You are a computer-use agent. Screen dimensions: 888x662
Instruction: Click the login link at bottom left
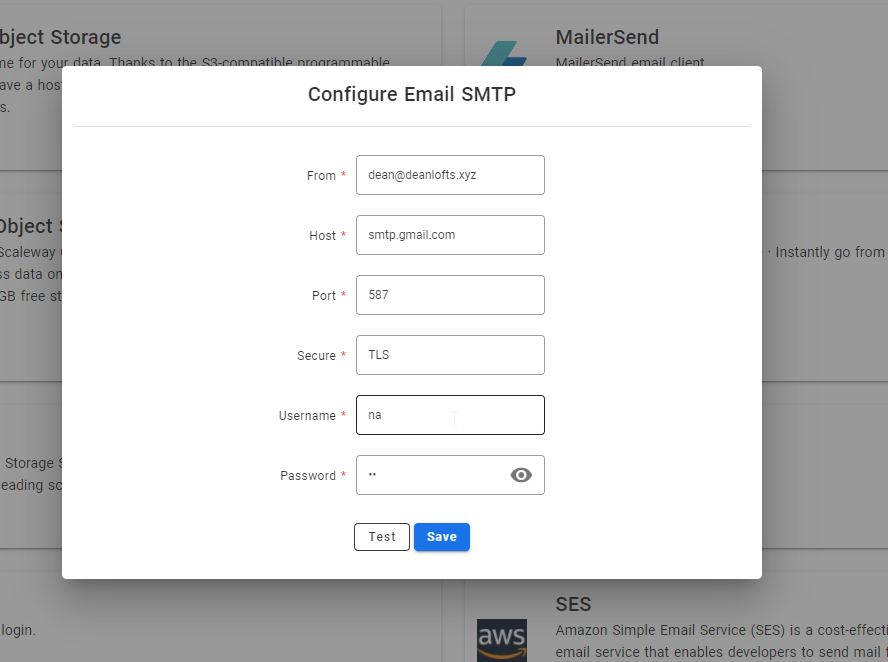click(x=18, y=630)
